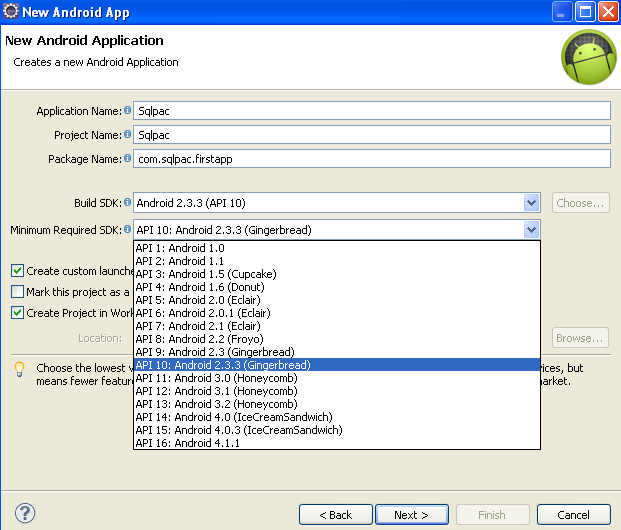621x530 pixels.
Task: Select API 3: Android 1.5 (Cupcake)
Action: coord(337,274)
